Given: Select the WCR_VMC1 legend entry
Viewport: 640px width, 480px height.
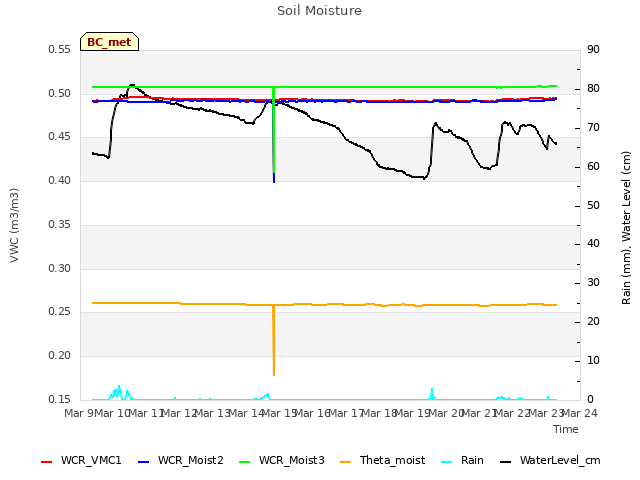Looking at the screenshot, I should 81,460.
